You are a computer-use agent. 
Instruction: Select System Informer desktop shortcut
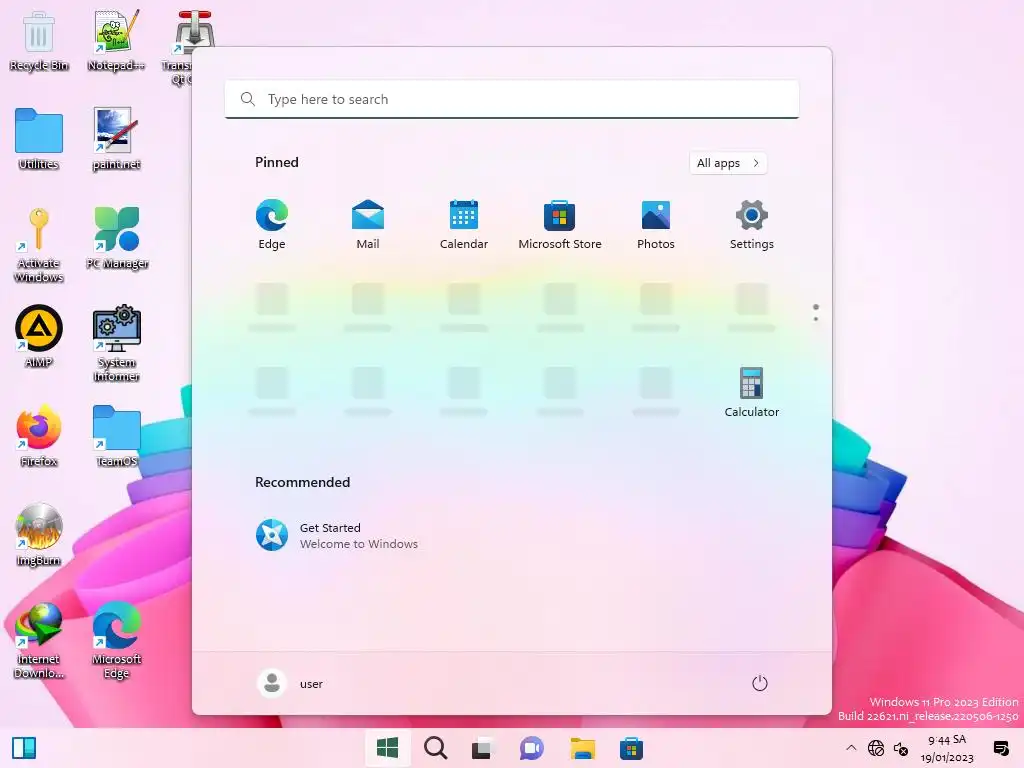(116, 344)
